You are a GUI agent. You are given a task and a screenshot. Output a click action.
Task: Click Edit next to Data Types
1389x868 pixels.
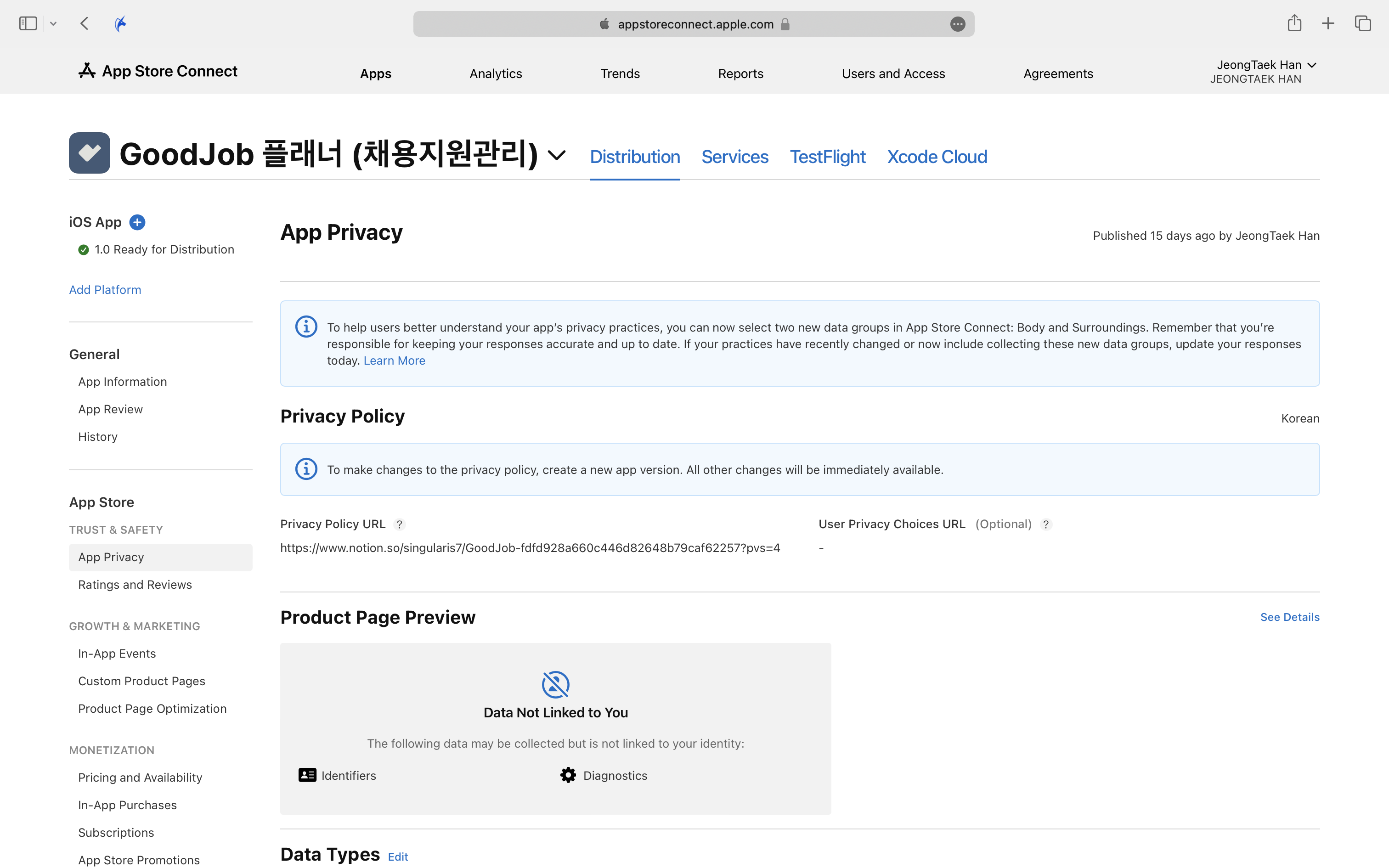click(x=398, y=857)
